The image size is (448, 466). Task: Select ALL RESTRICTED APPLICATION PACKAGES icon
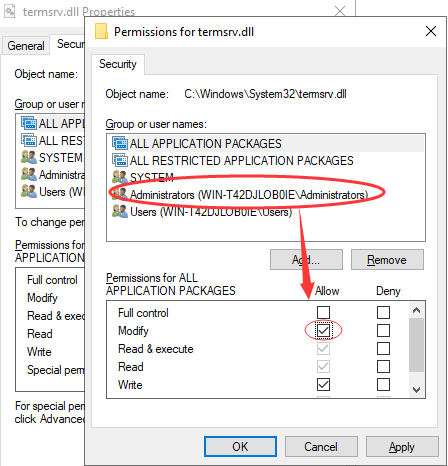[x=120, y=160]
